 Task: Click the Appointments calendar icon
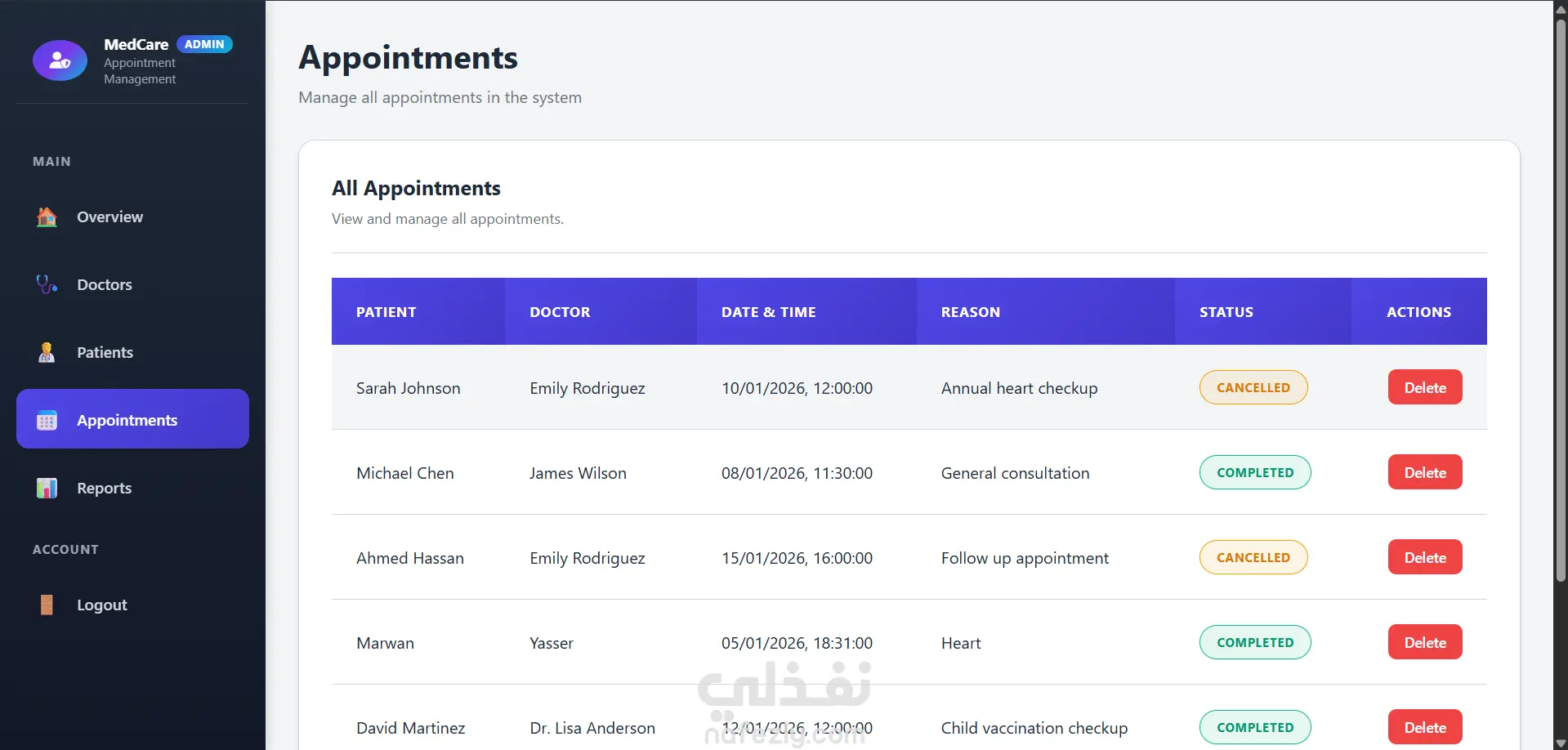pos(47,421)
